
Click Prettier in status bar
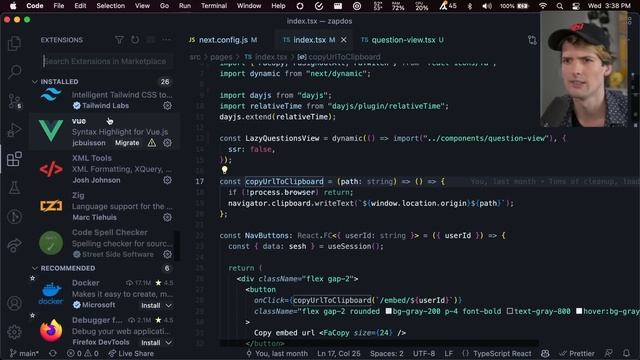click(576, 353)
